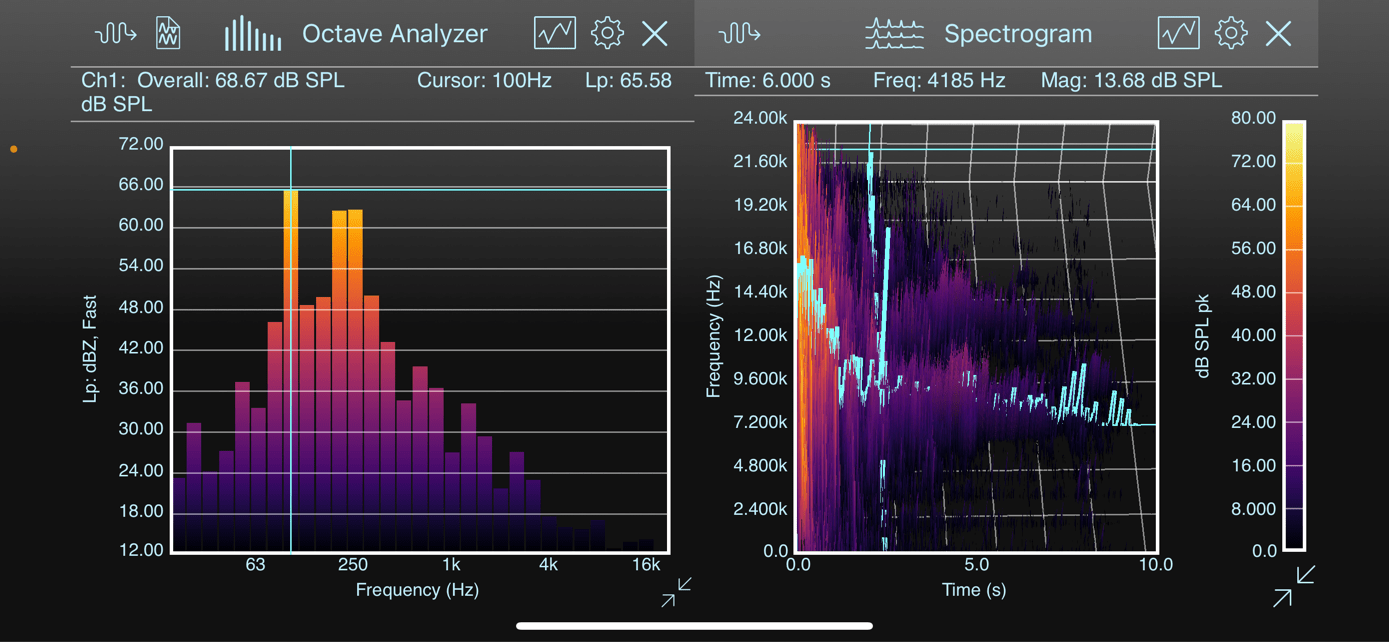Collapse the Spectrogram using the inward arrow
This screenshot has height=642, width=1389.
pos(1305,573)
